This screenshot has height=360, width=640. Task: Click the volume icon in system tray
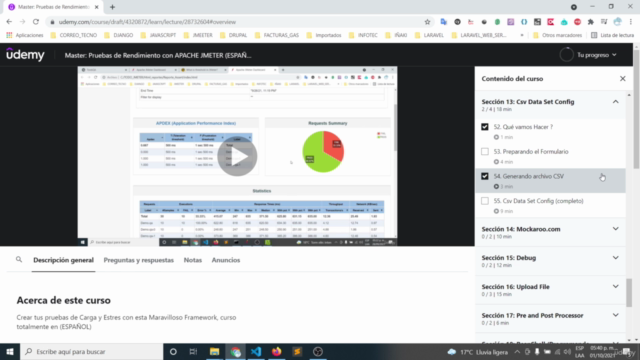coord(567,352)
